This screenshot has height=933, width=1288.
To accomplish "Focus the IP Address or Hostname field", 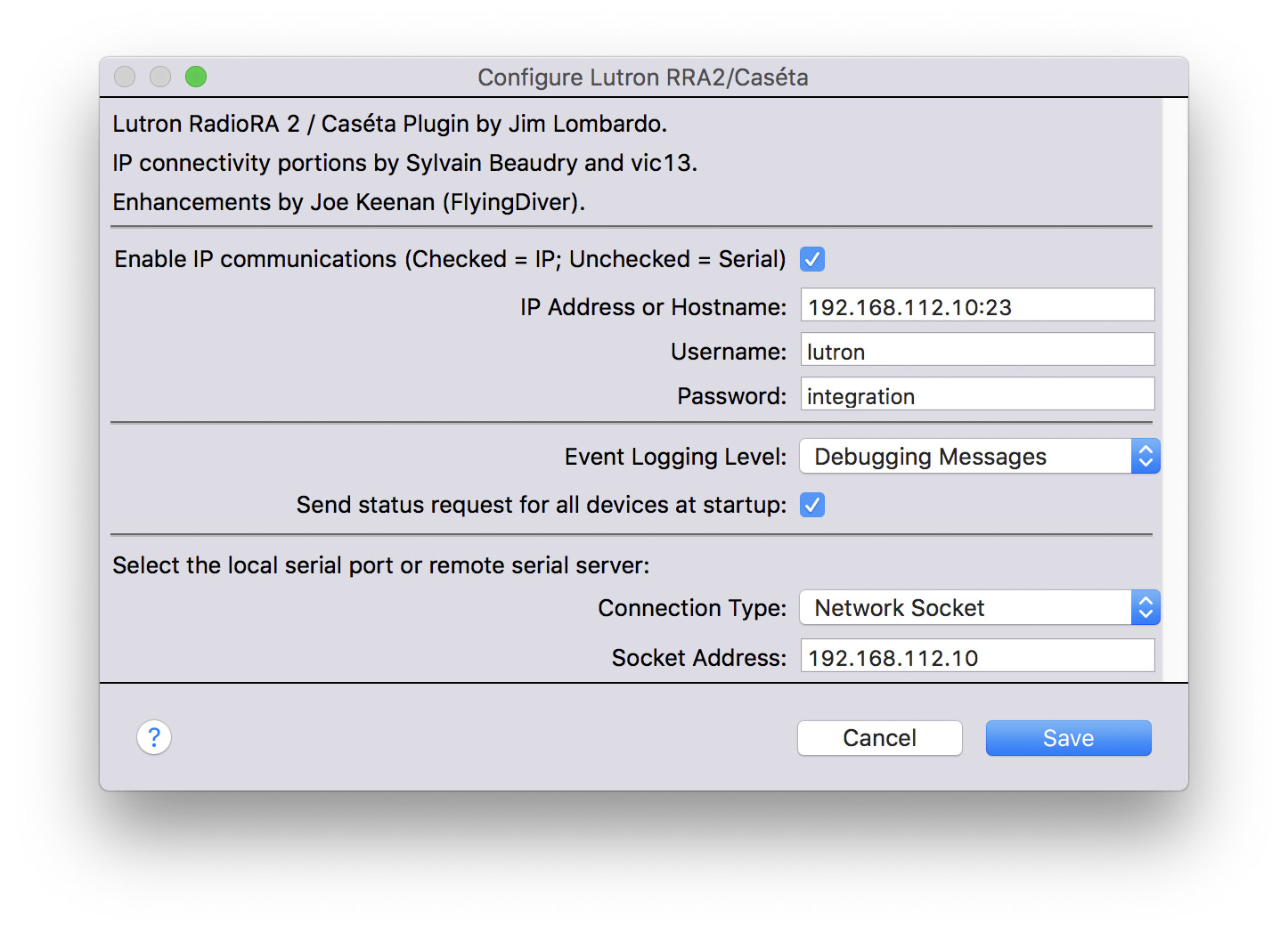I will coord(977,307).
